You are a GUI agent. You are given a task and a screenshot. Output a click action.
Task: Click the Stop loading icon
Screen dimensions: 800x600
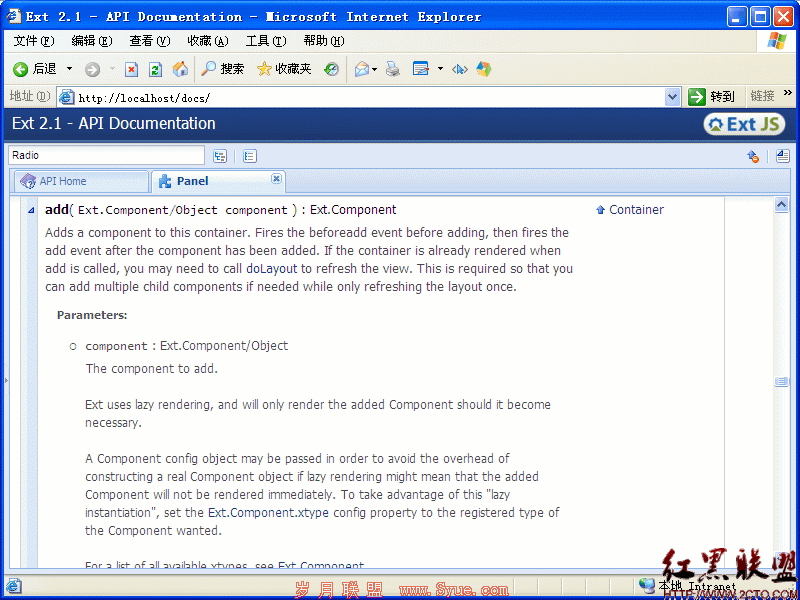click(132, 69)
